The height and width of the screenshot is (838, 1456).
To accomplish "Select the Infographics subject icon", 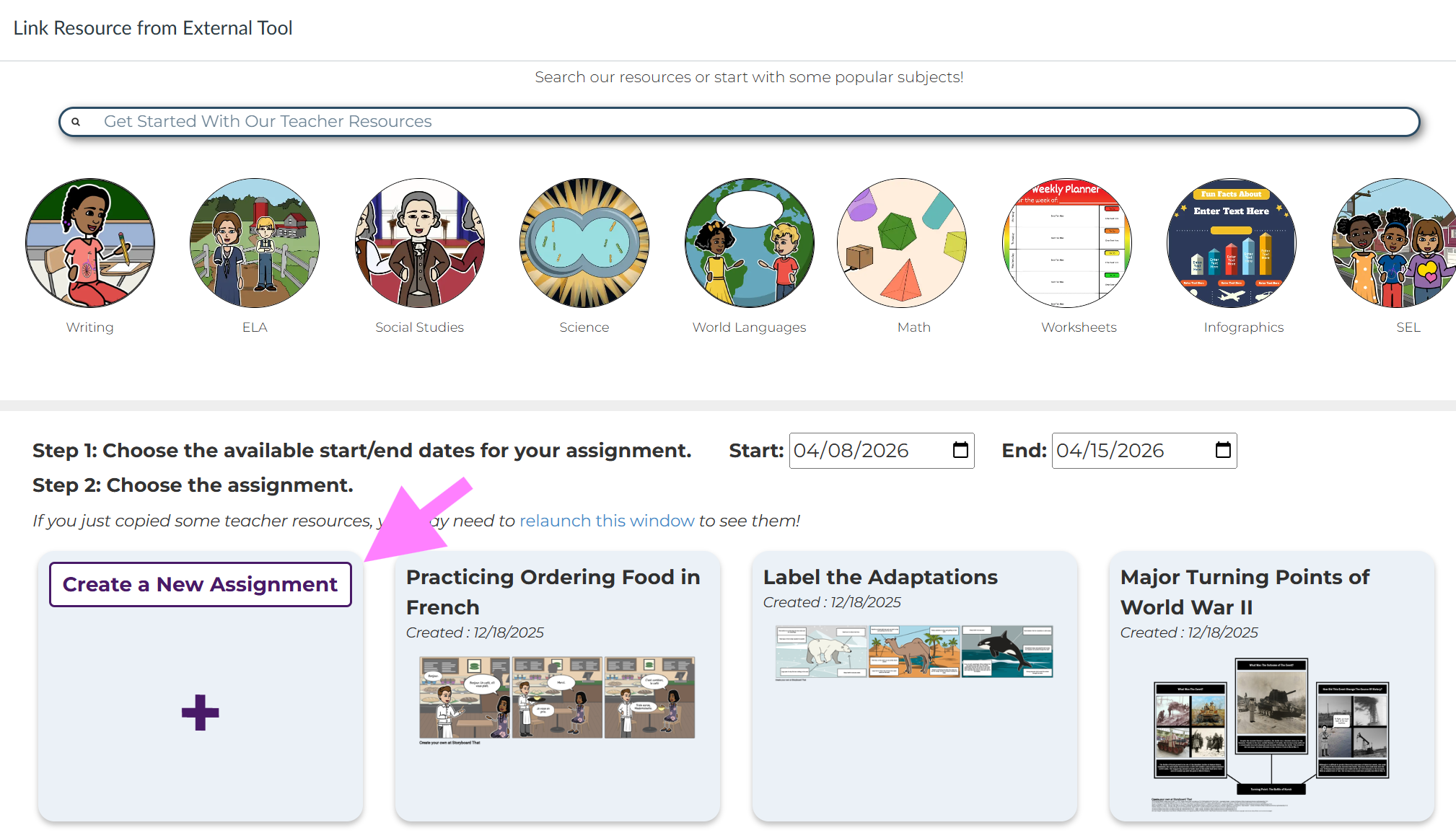I will [1231, 243].
